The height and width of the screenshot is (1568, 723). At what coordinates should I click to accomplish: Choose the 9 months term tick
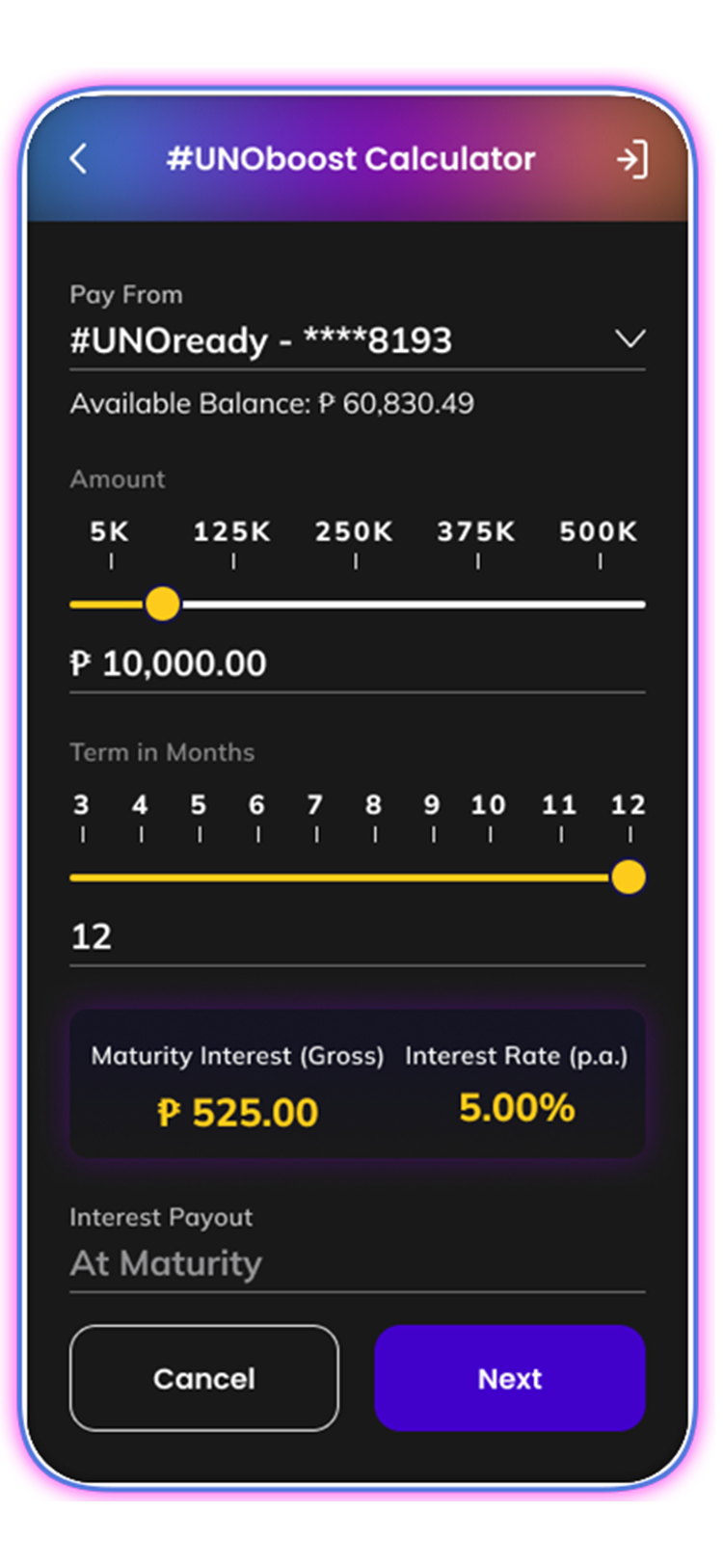(433, 817)
